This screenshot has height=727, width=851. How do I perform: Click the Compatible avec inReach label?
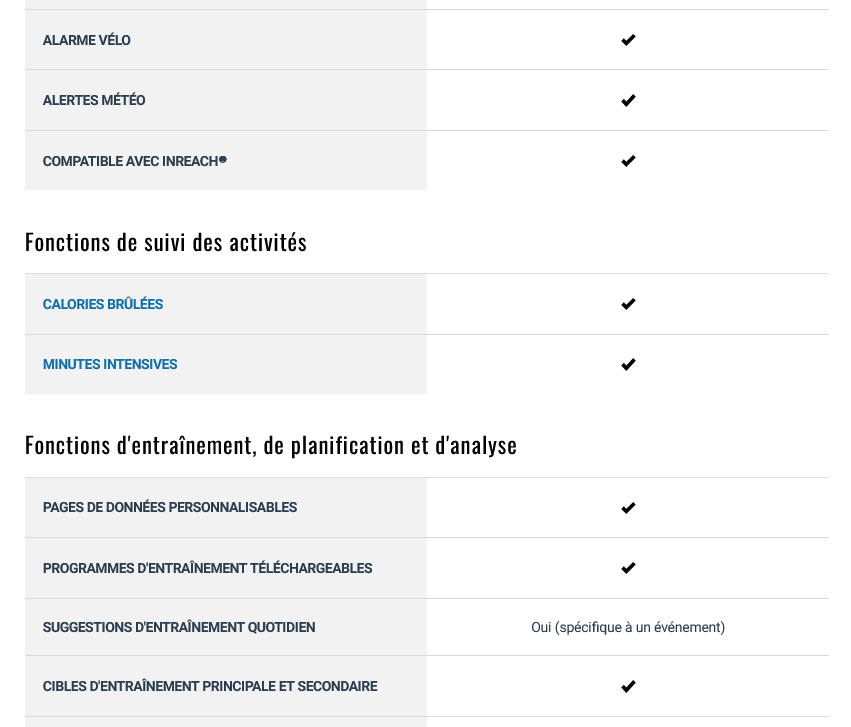coord(135,162)
